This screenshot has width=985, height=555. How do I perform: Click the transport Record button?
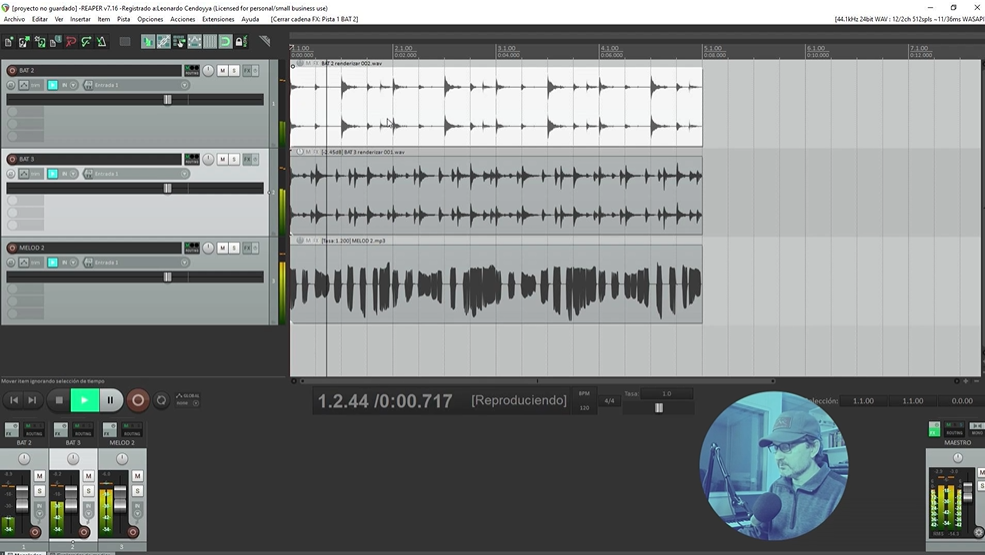pyautogui.click(x=138, y=400)
